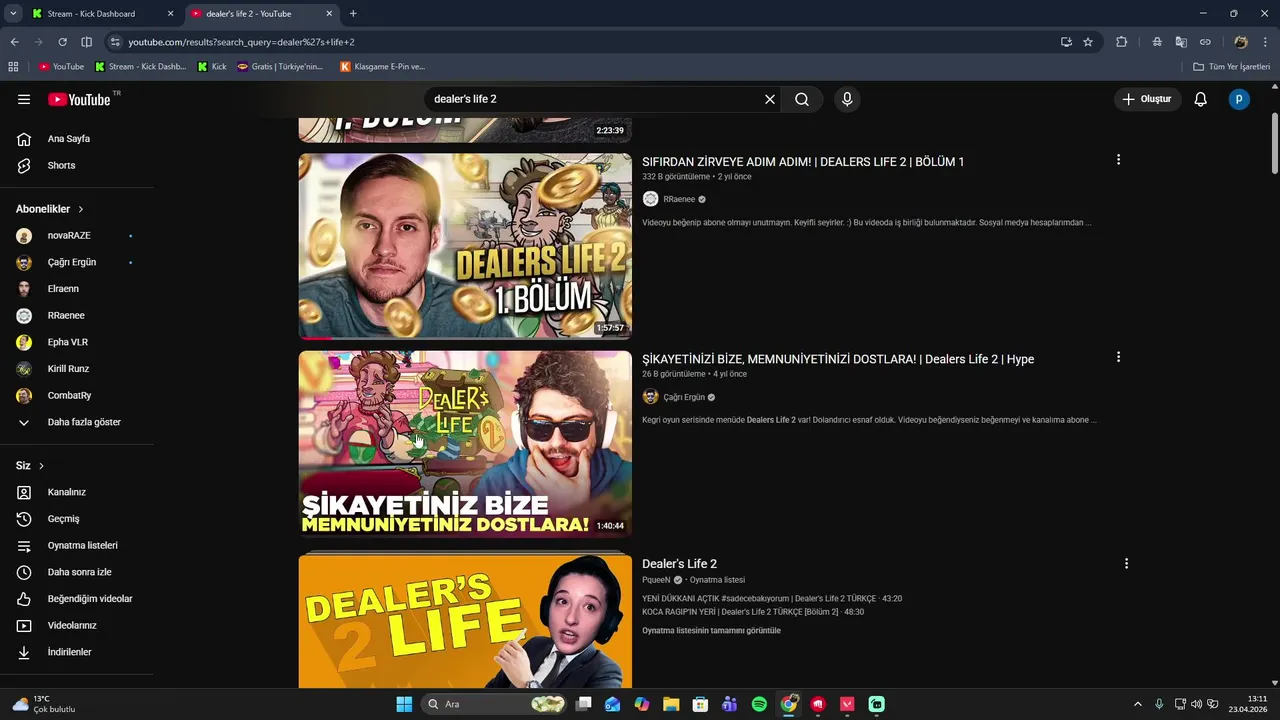The width and height of the screenshot is (1280, 720).
Task: Expand the Abonelikler section chevron
Action: (80, 209)
